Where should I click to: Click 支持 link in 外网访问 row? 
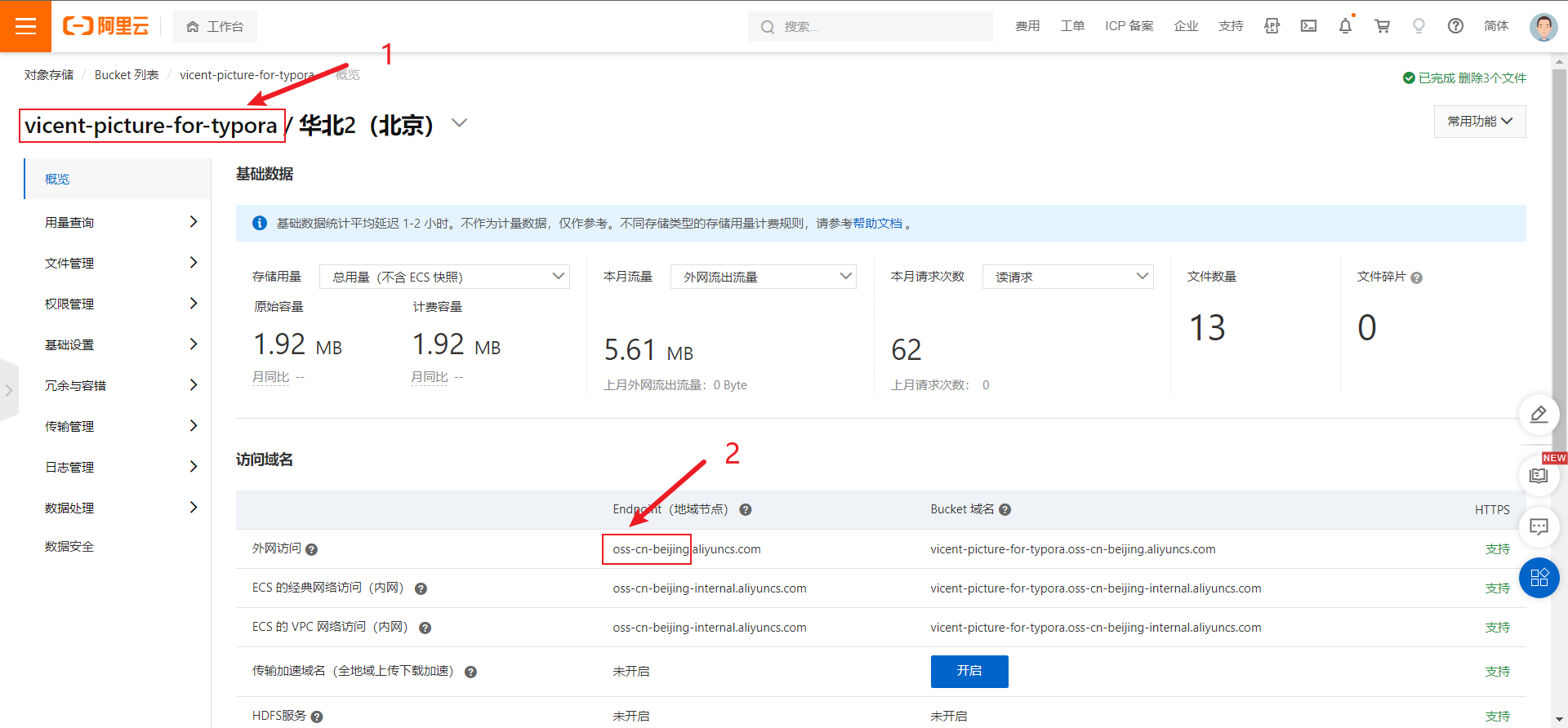pos(1498,549)
